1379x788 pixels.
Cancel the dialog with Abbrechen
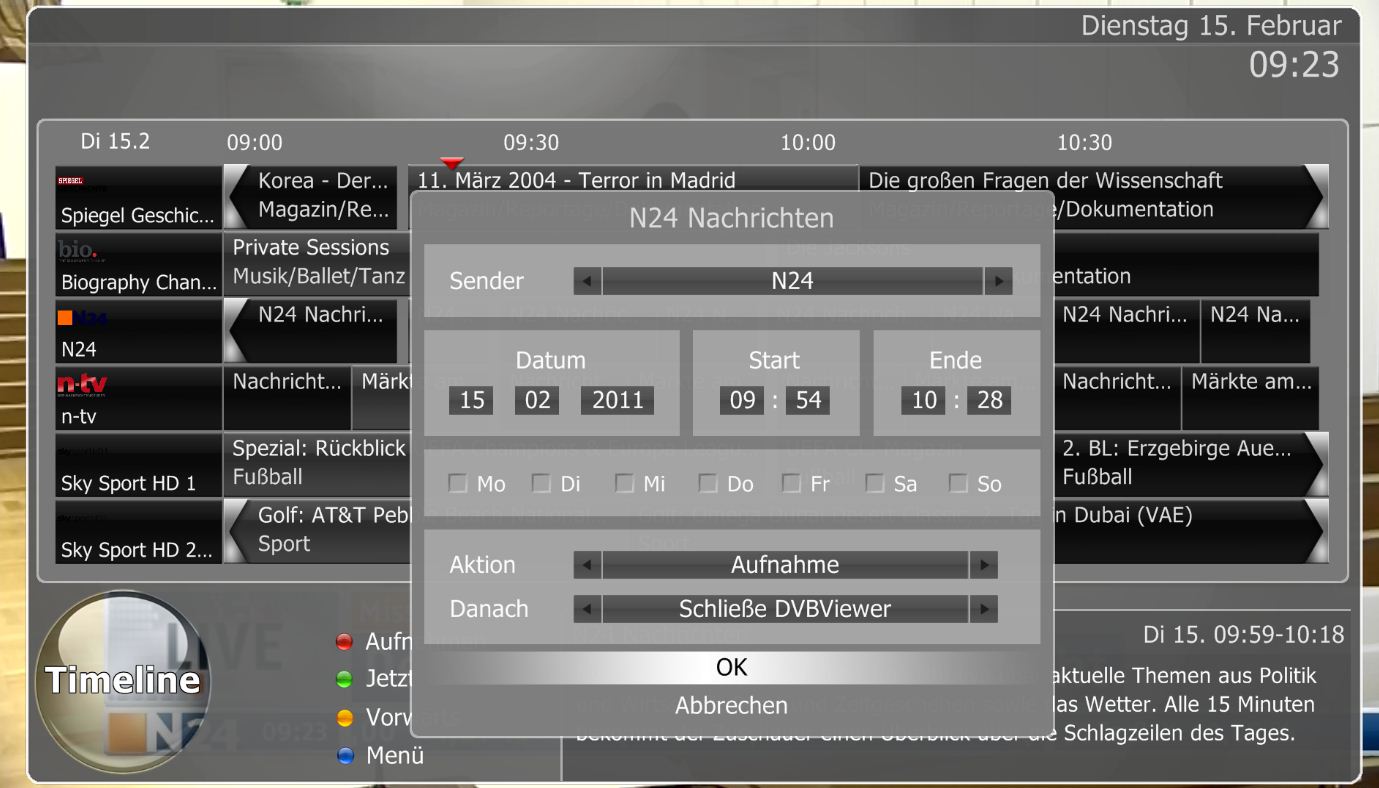732,705
